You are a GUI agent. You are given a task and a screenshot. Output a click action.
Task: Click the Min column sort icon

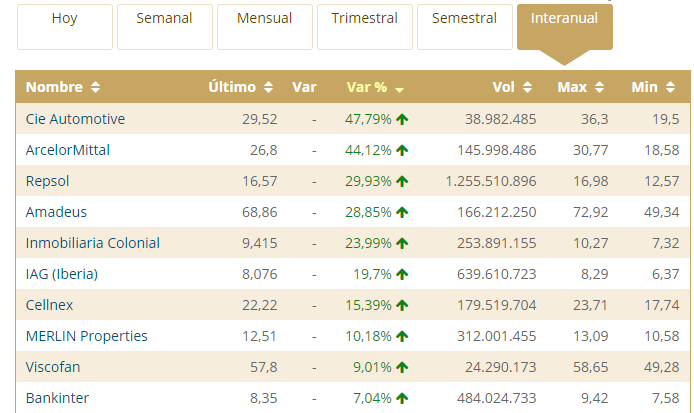[667, 87]
